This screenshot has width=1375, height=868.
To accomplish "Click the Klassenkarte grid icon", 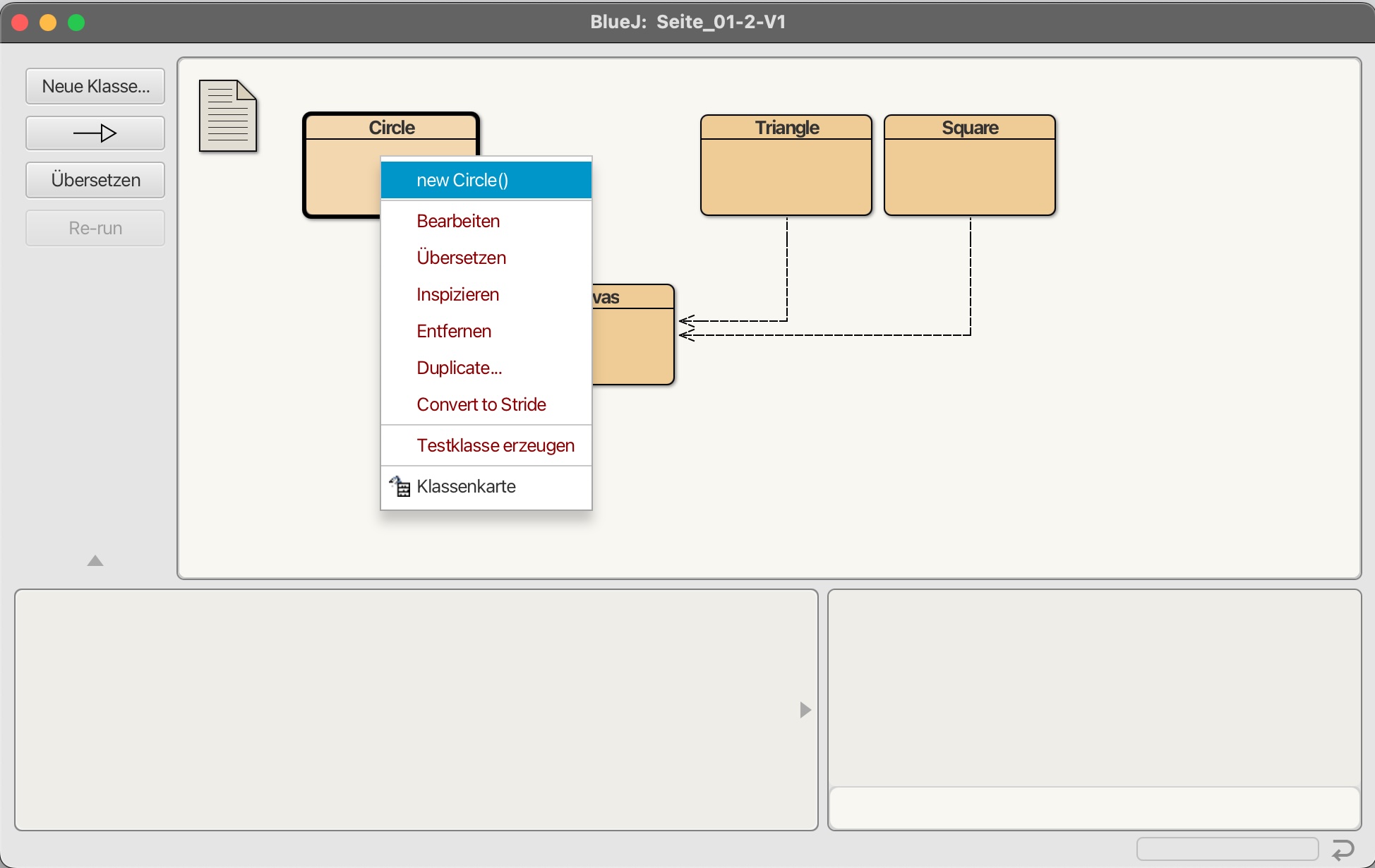I will 400,486.
